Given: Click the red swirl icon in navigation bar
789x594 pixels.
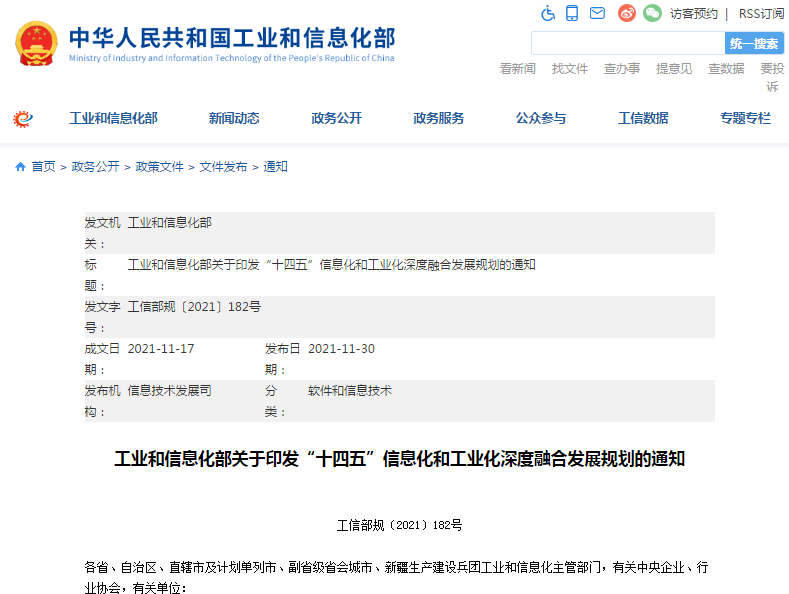Looking at the screenshot, I should point(23,119).
